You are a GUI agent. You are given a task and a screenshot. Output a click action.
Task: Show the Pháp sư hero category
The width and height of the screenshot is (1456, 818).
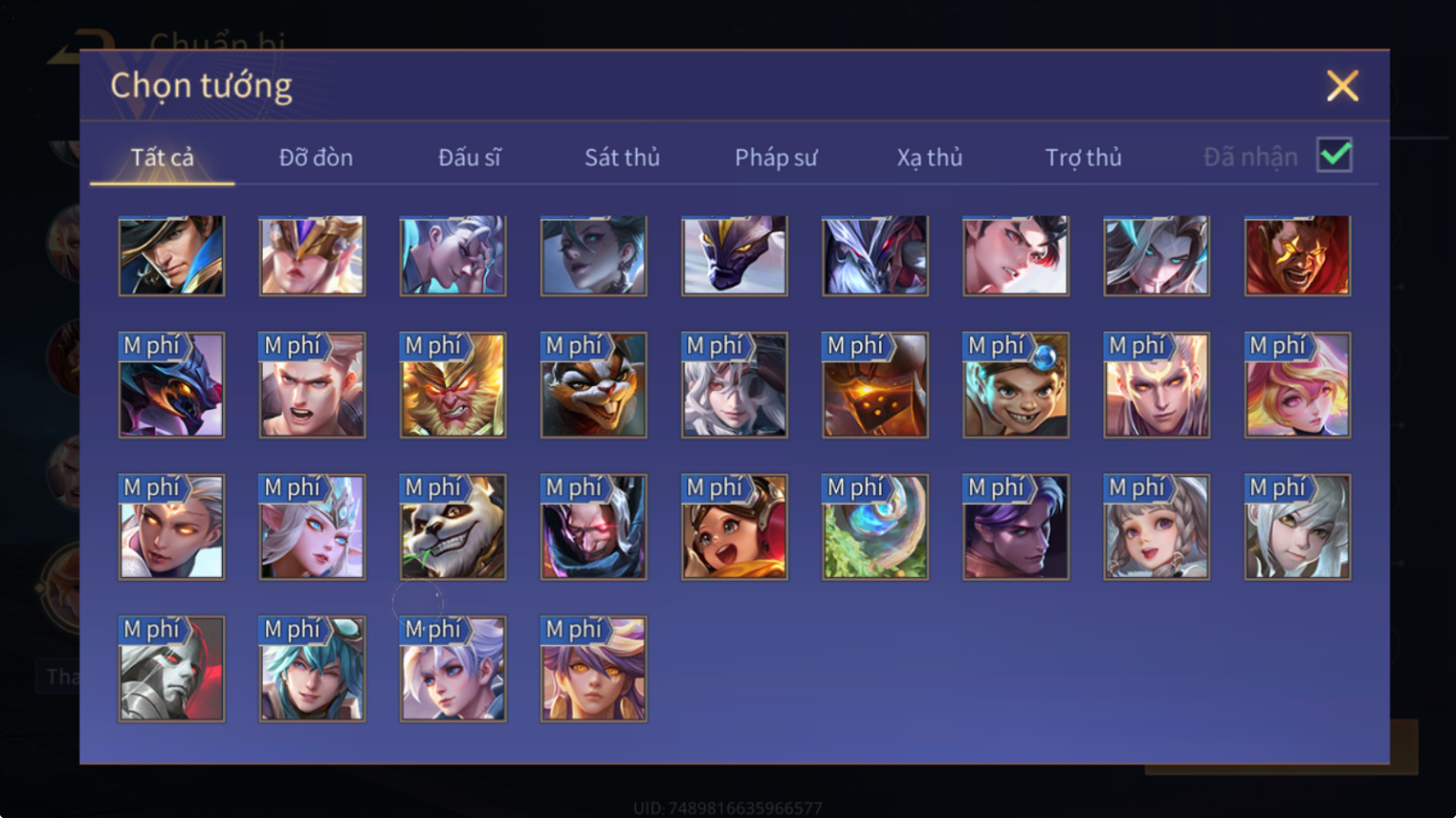point(776,158)
